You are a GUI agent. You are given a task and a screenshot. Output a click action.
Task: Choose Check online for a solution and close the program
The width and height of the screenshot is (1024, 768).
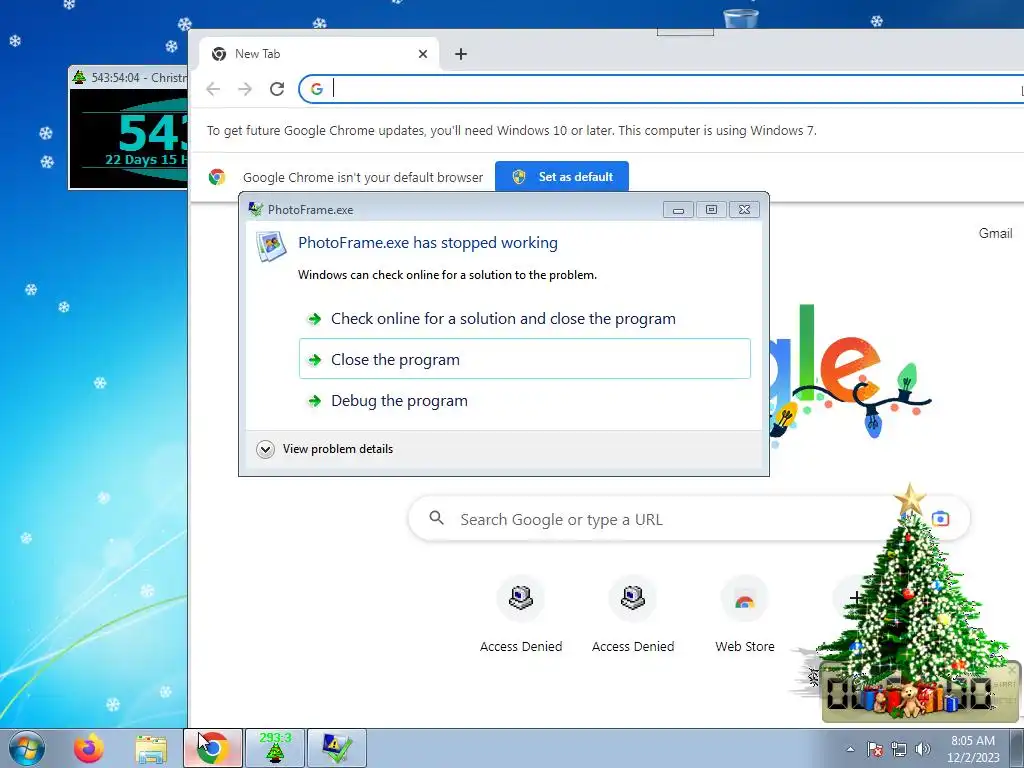pos(525,319)
